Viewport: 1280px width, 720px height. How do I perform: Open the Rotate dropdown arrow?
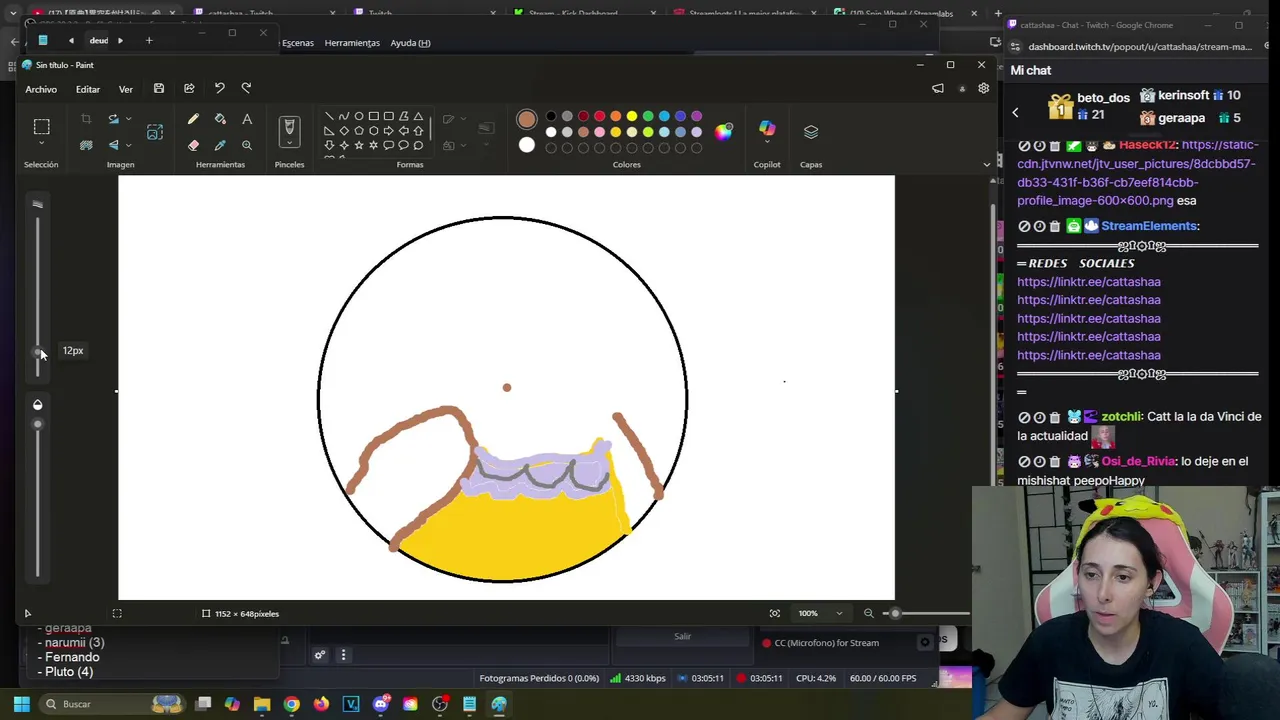pos(128,119)
